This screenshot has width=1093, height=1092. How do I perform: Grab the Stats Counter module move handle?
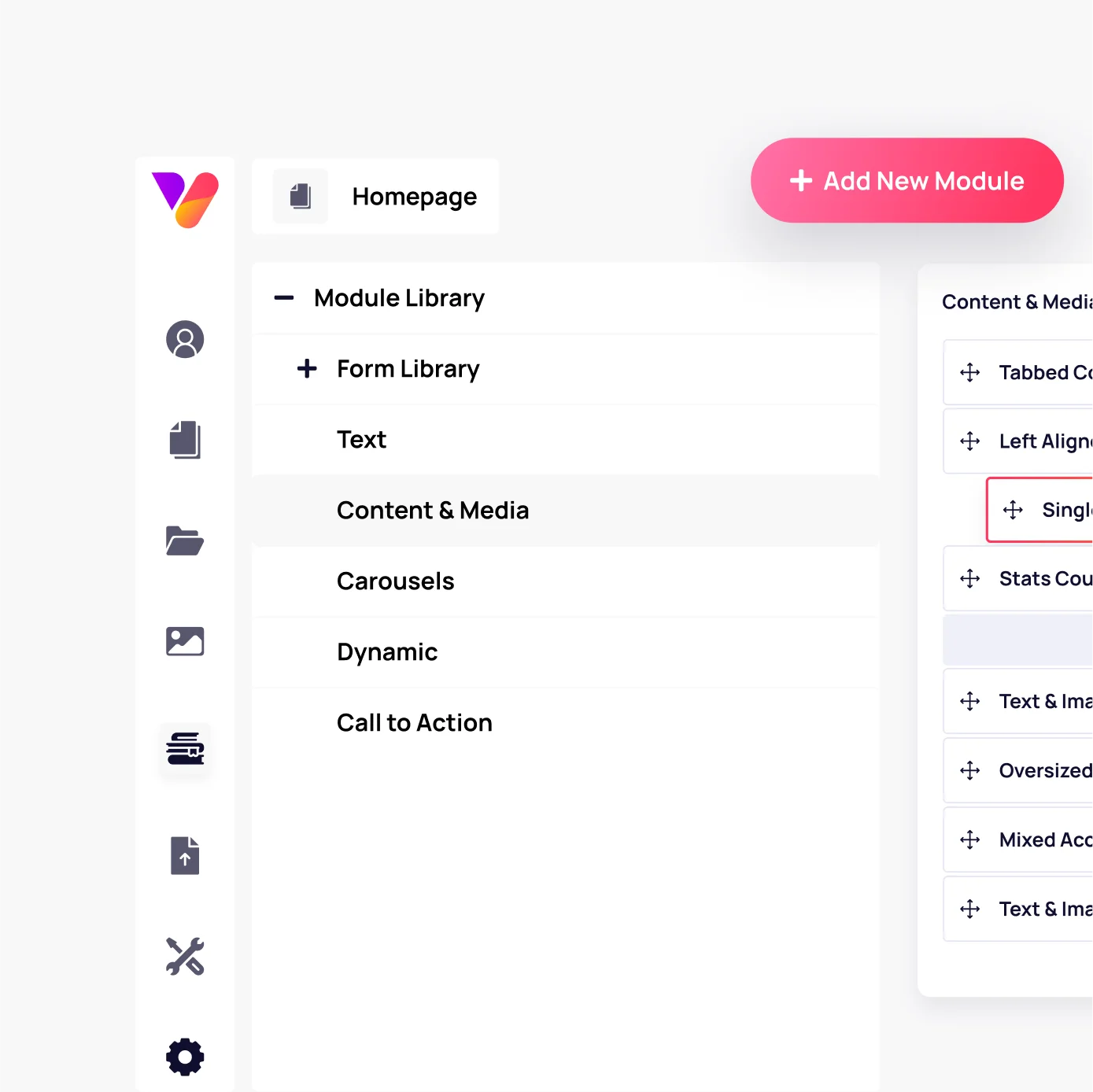tap(970, 578)
